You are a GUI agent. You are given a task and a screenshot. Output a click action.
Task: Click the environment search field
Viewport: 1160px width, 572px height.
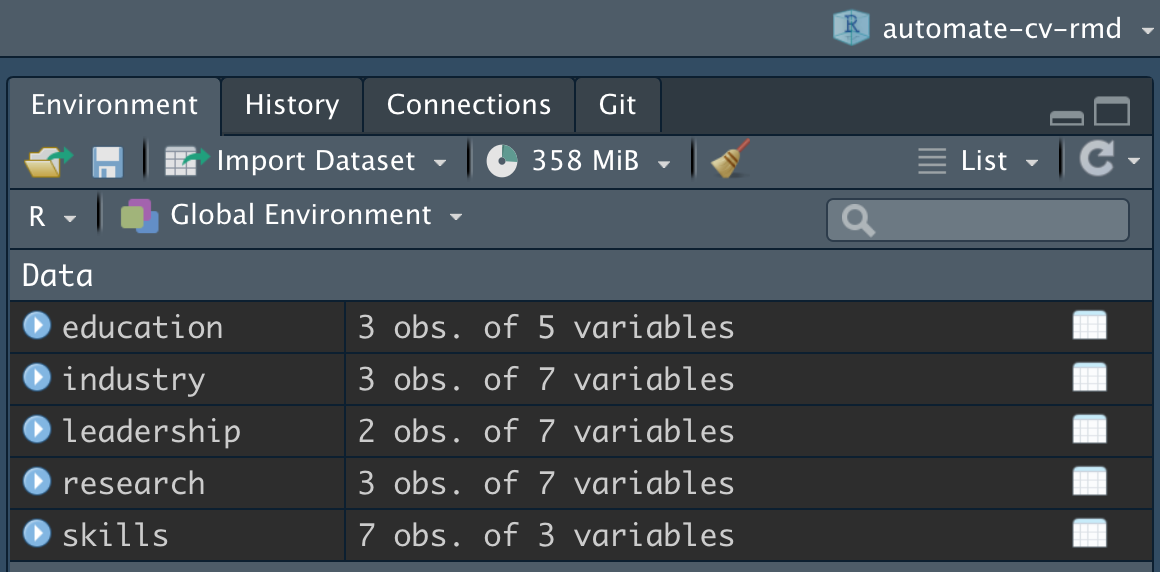coord(990,220)
